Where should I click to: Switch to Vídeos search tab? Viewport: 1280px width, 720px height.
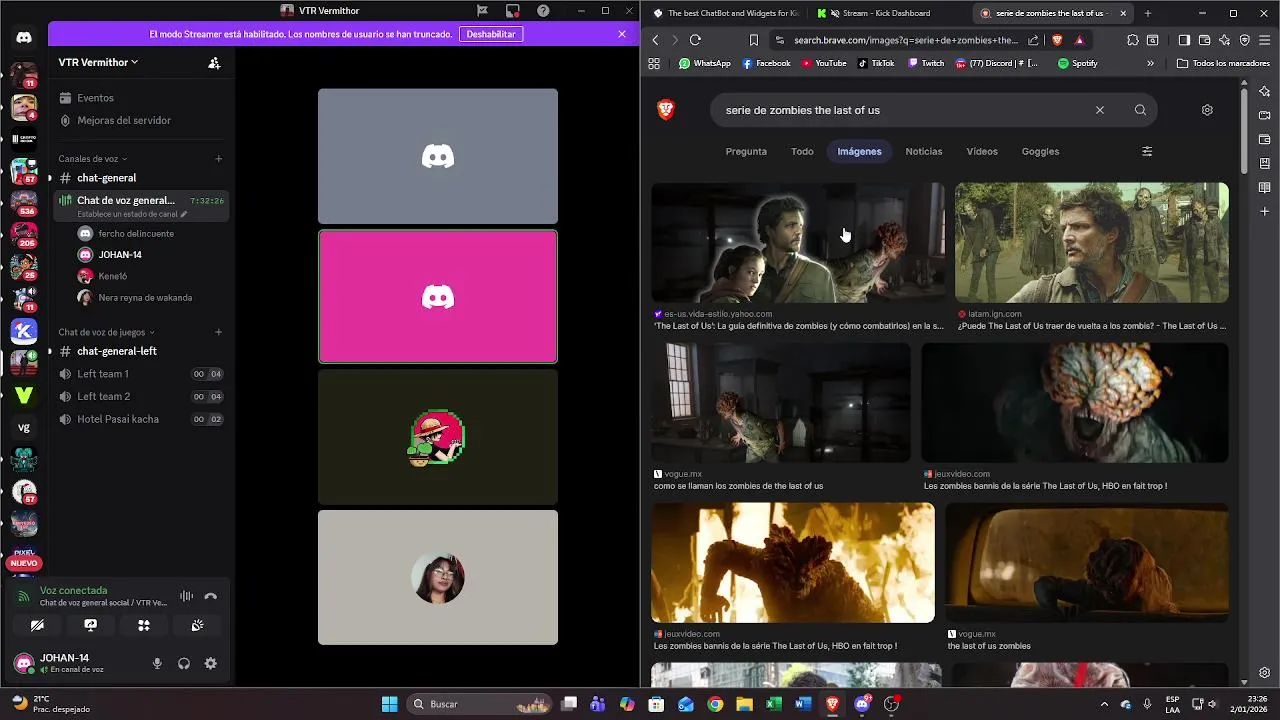point(982,151)
